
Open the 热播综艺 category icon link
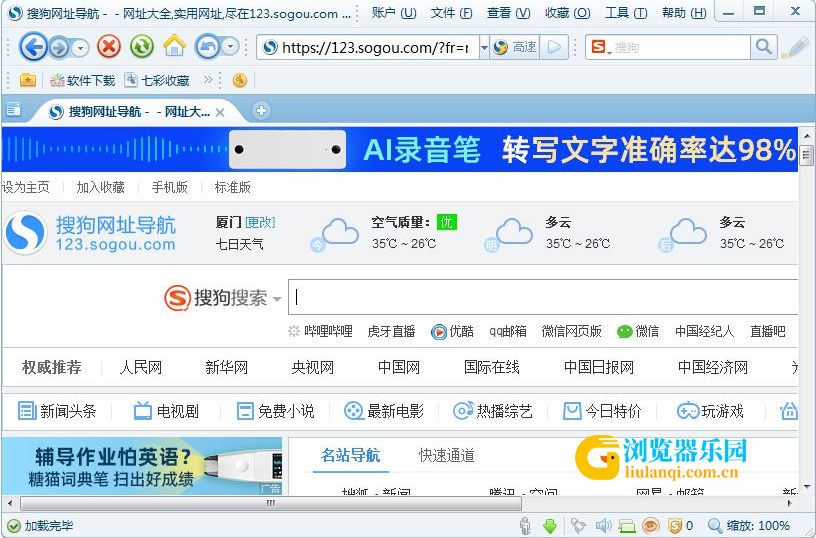coord(493,411)
